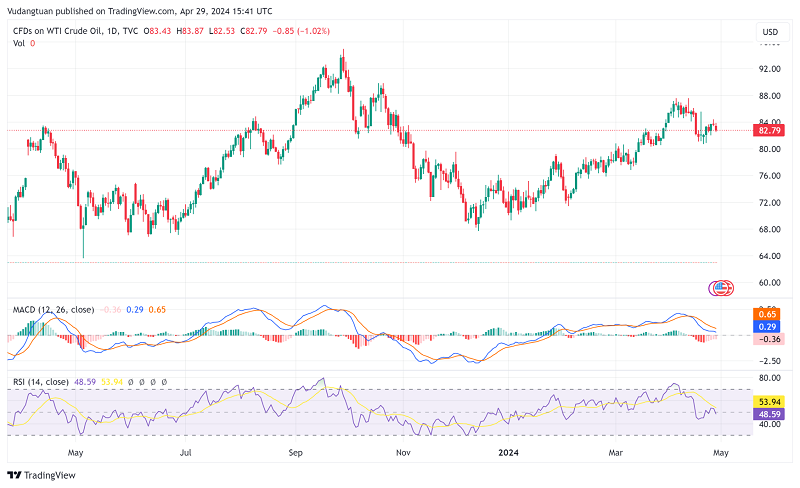This screenshot has width=800, height=488.
Task: Click the orange 0.65 MACD signal label
Action: coord(769,314)
